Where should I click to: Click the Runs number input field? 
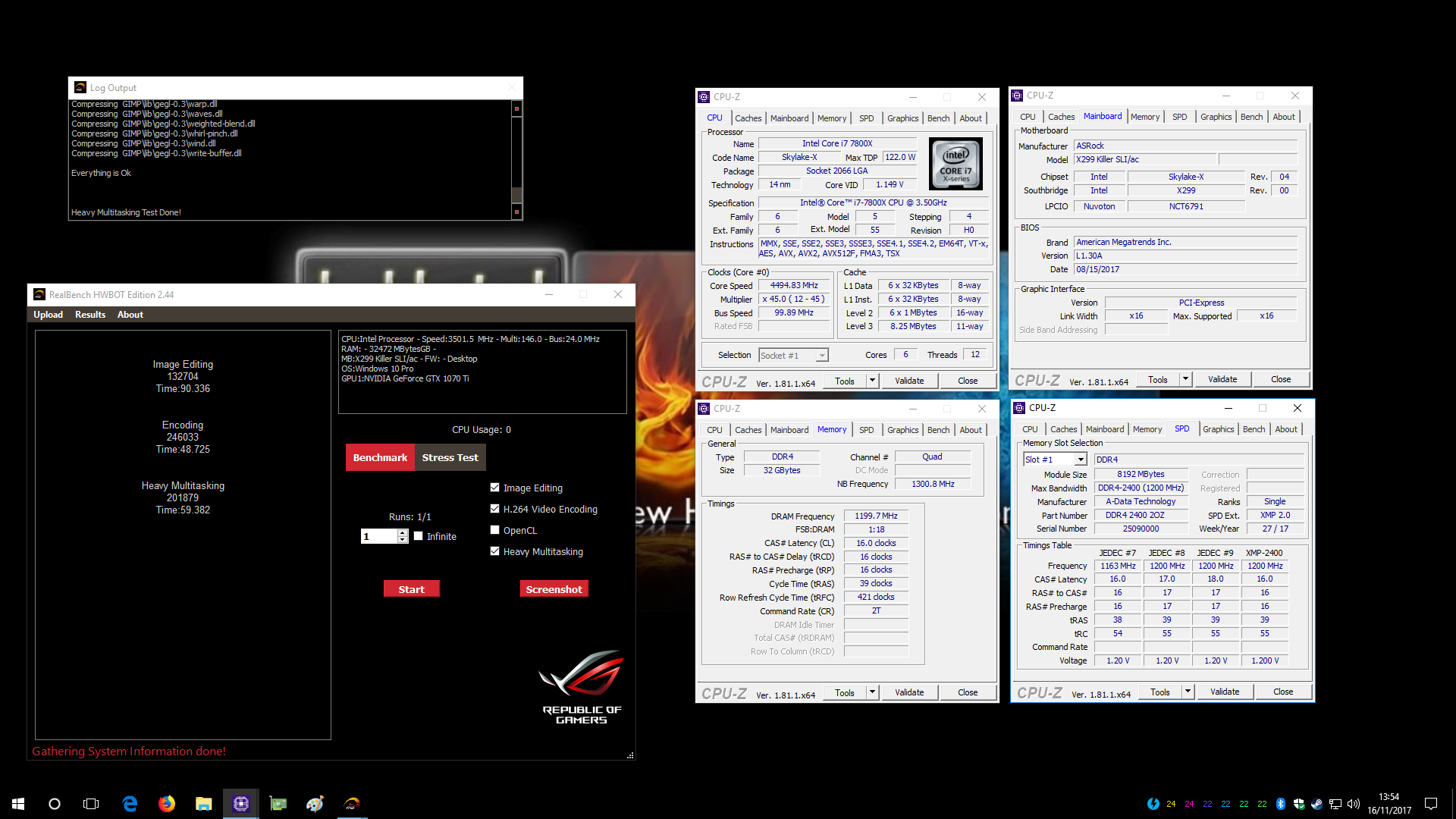pos(379,536)
